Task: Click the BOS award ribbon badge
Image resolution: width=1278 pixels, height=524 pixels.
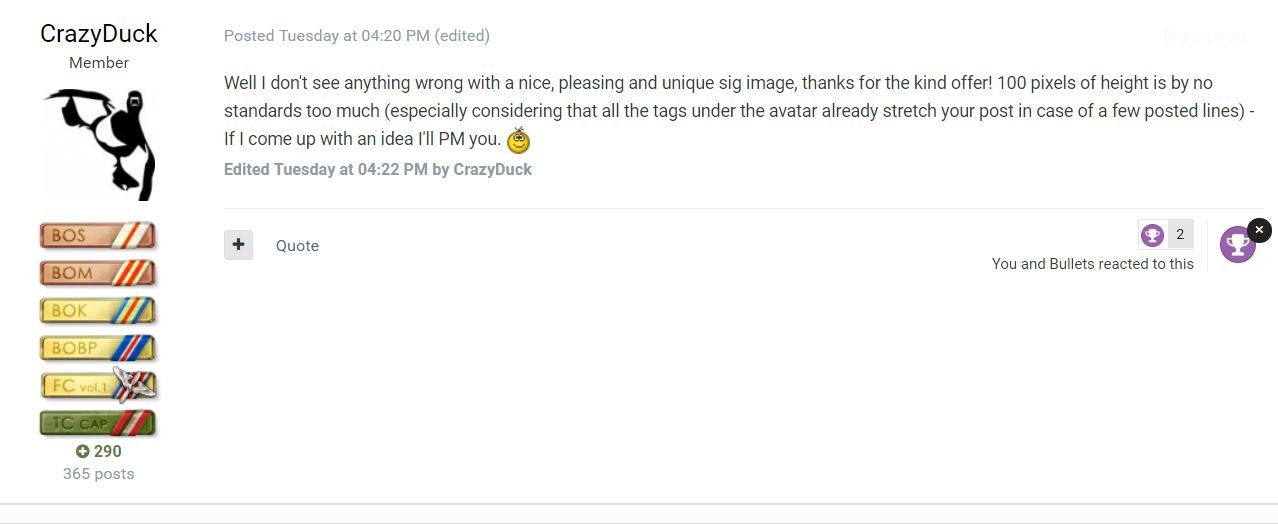Action: pos(98,236)
